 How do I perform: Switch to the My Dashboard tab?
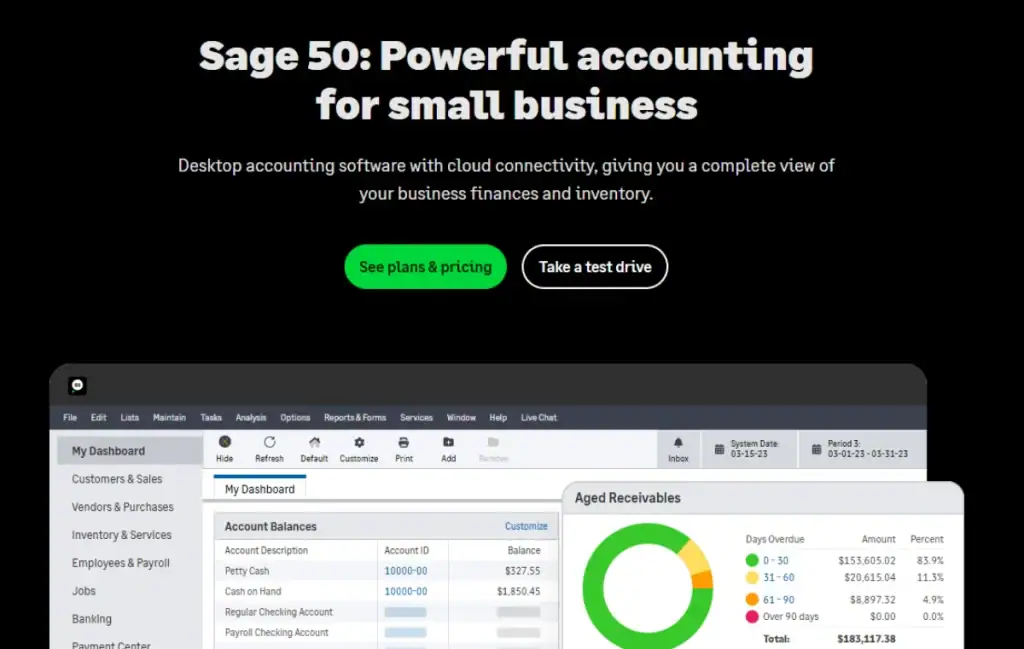click(x=259, y=488)
